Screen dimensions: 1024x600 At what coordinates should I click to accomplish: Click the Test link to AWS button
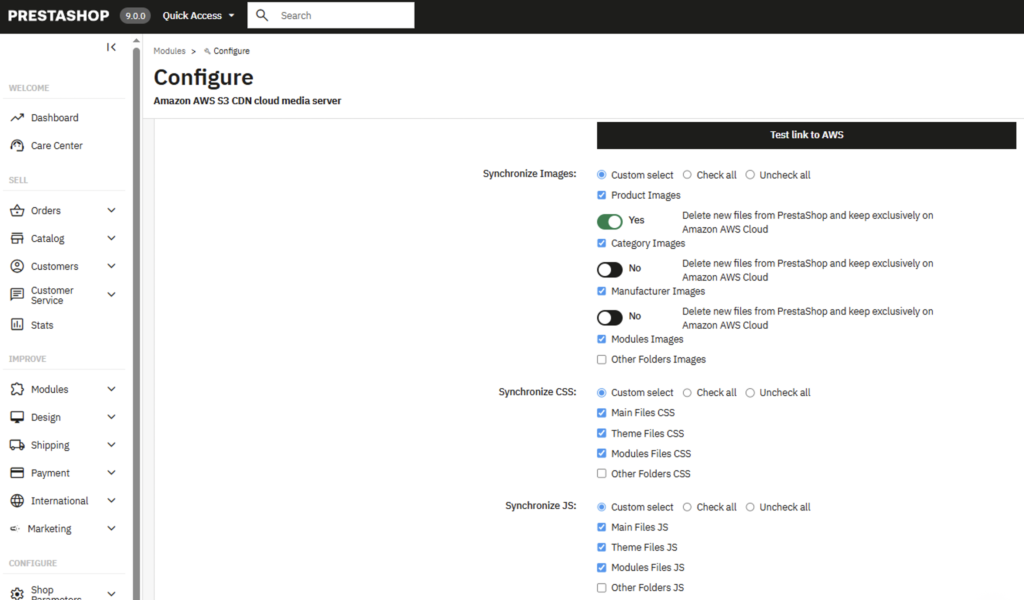806,135
